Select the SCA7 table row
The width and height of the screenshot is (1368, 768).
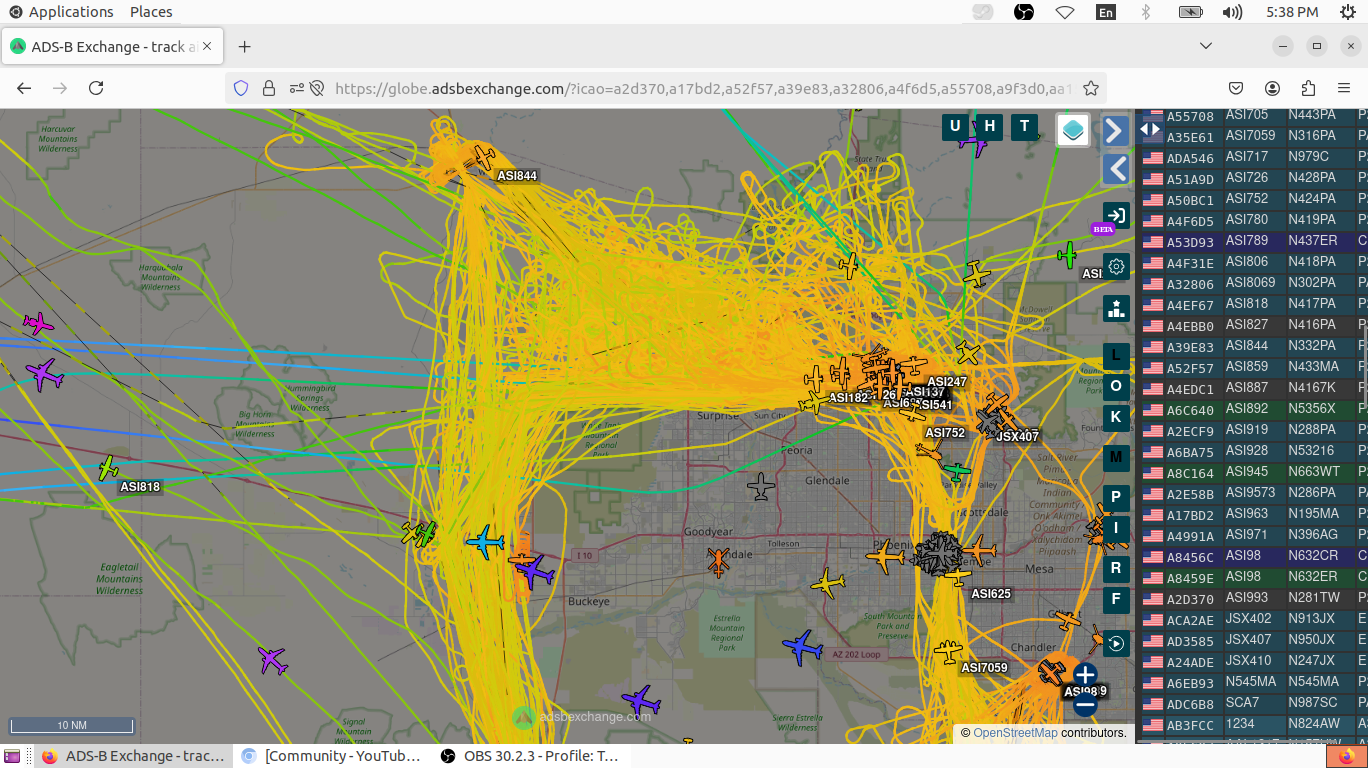pyautogui.click(x=1253, y=703)
